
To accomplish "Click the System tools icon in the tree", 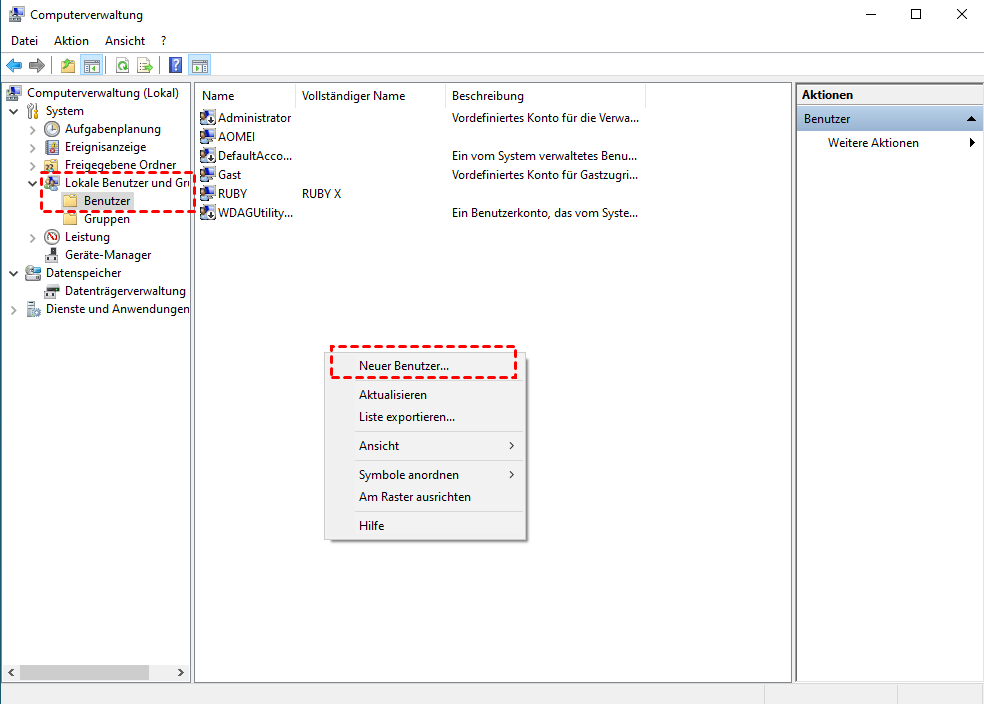I will click(x=33, y=111).
